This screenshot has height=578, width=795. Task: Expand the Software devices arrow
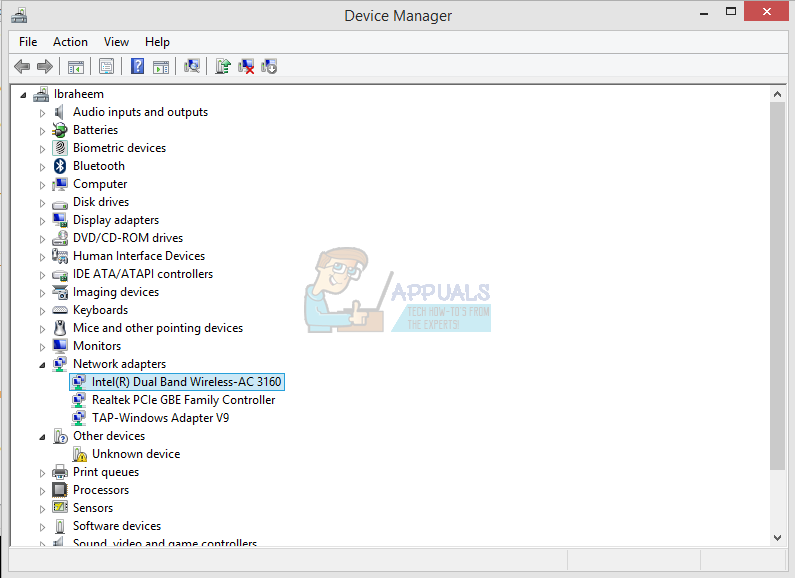point(43,527)
